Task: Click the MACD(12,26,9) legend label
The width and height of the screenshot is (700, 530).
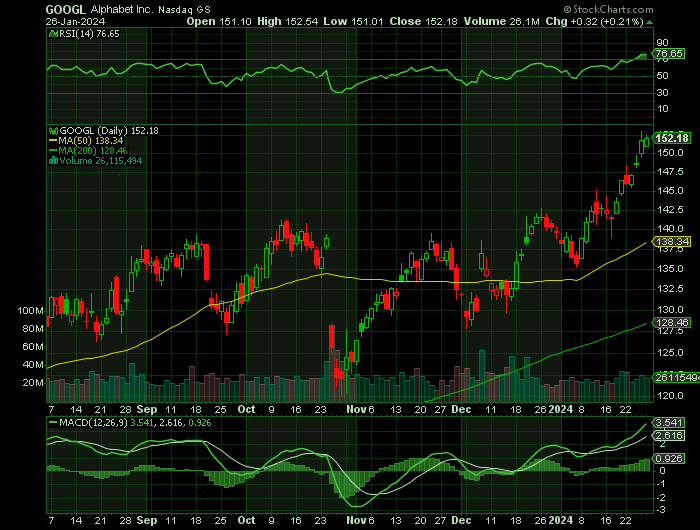Action: pos(93,422)
